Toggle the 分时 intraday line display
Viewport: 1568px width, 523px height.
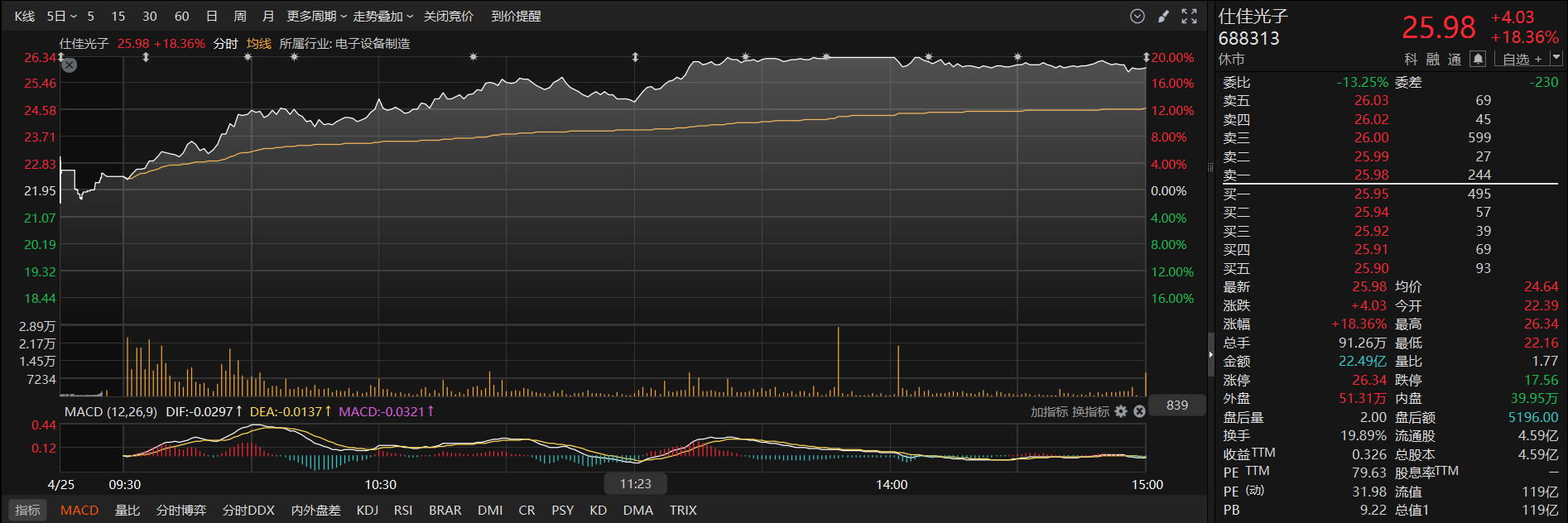(x=225, y=44)
